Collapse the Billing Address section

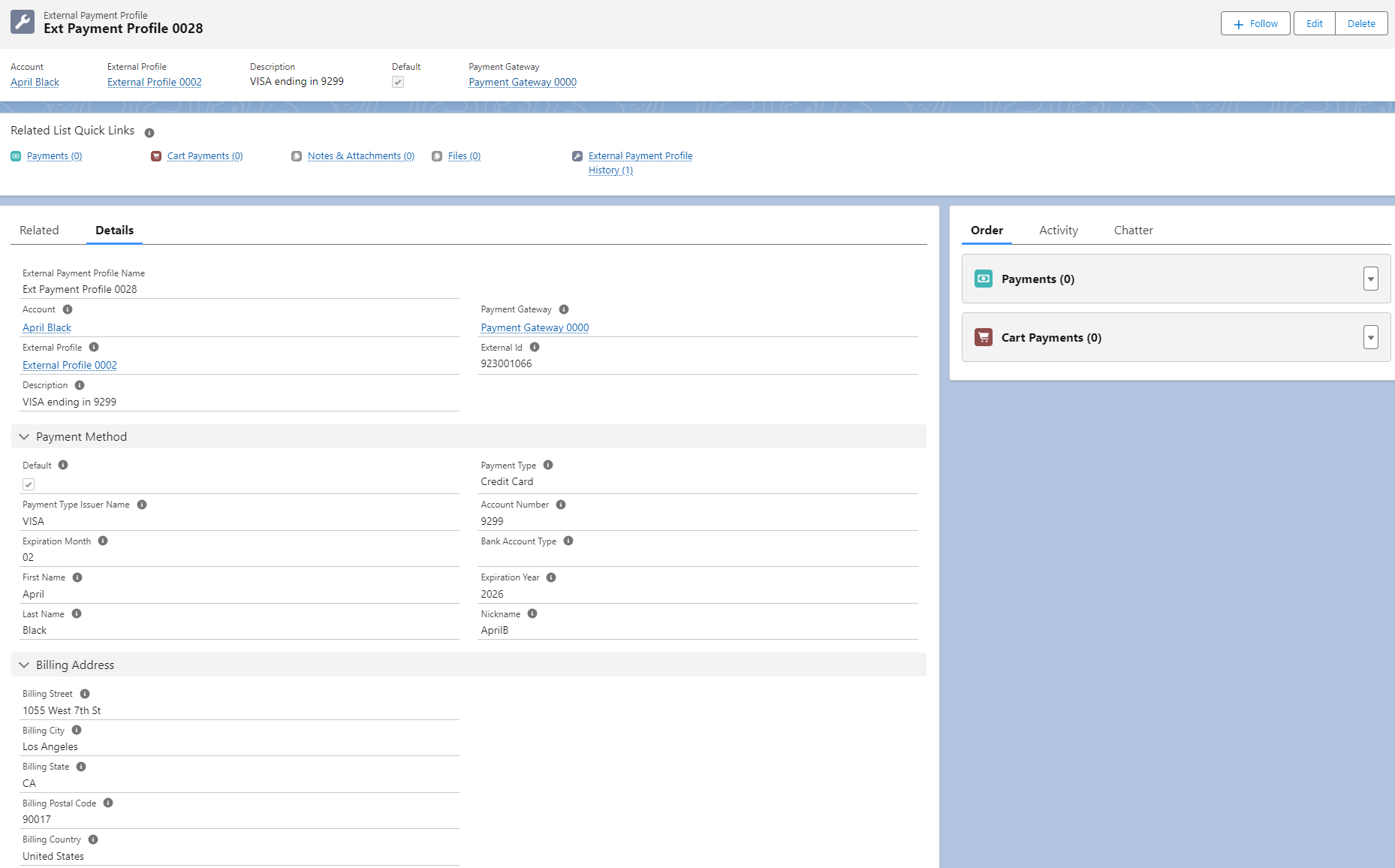24,665
